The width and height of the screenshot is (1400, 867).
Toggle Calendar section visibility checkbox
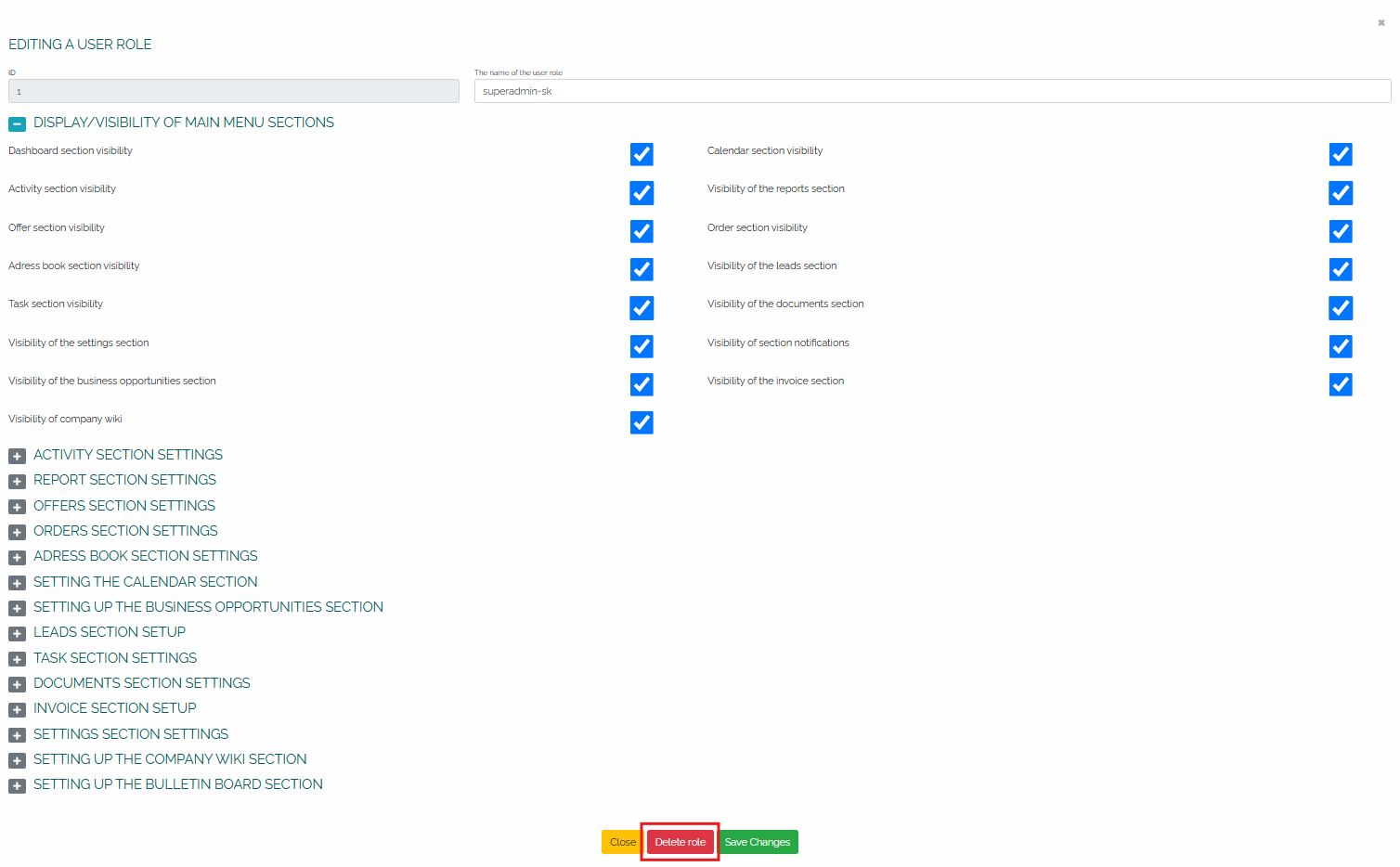pyautogui.click(x=1340, y=154)
